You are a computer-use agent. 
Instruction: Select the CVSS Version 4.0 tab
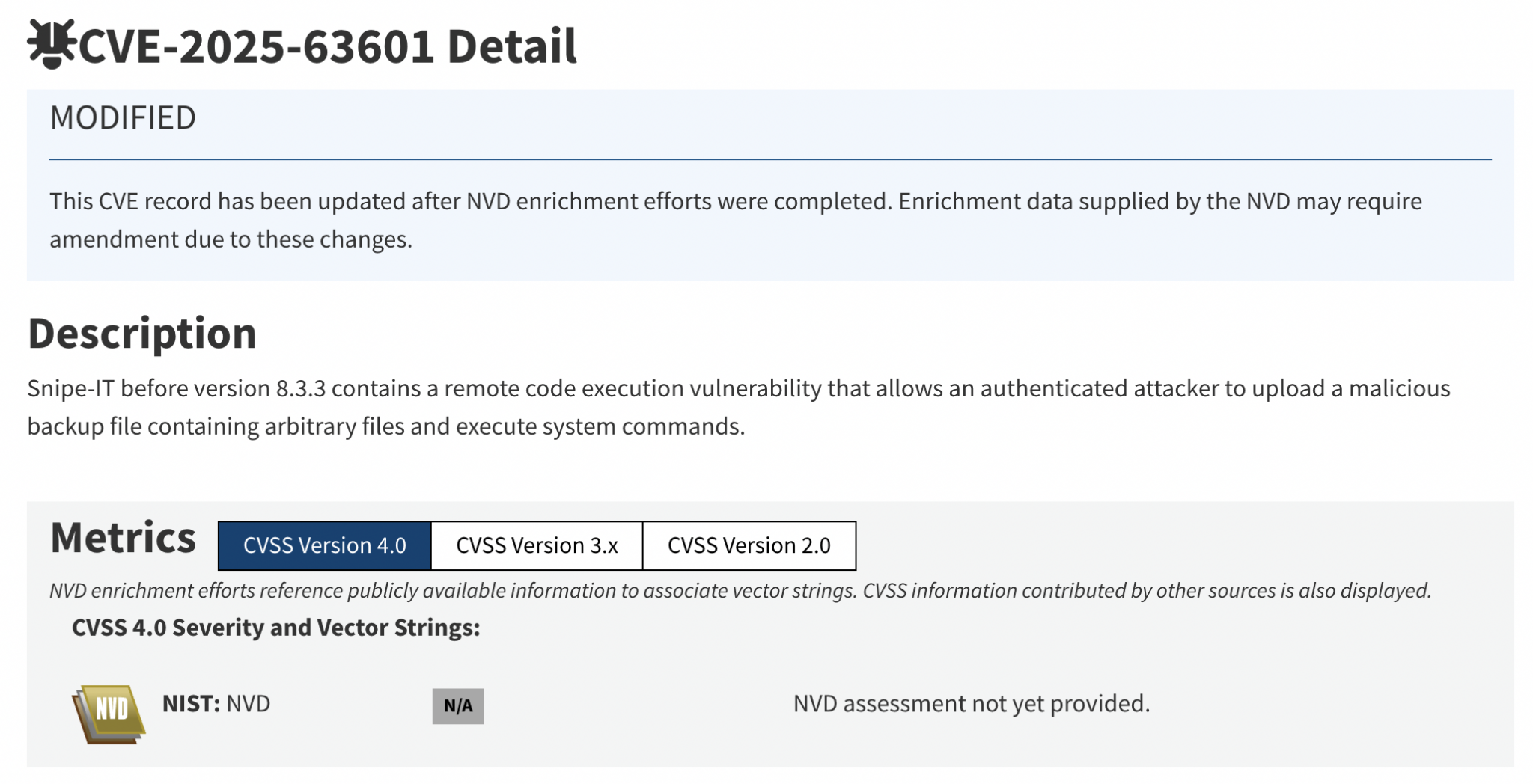[x=325, y=545]
